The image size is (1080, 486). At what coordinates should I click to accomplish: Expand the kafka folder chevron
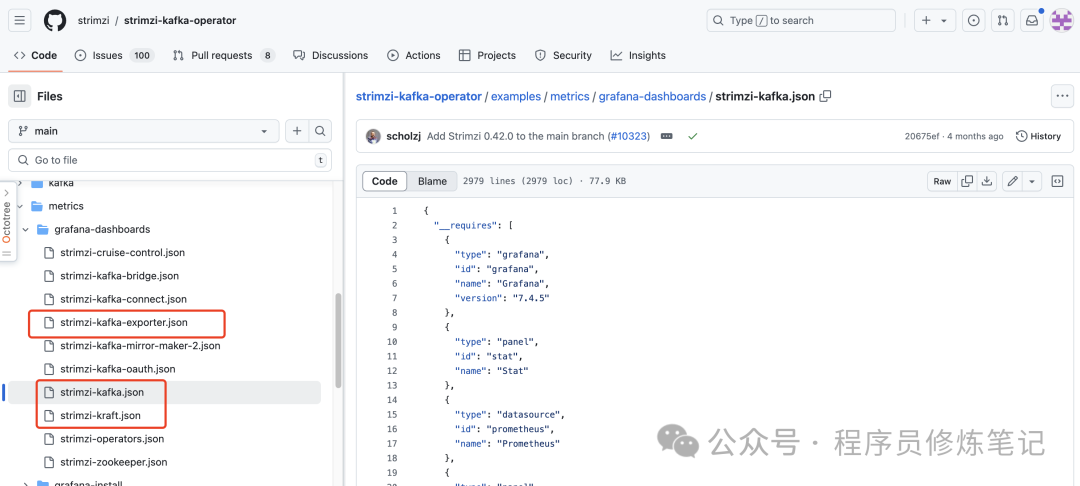pos(20,184)
